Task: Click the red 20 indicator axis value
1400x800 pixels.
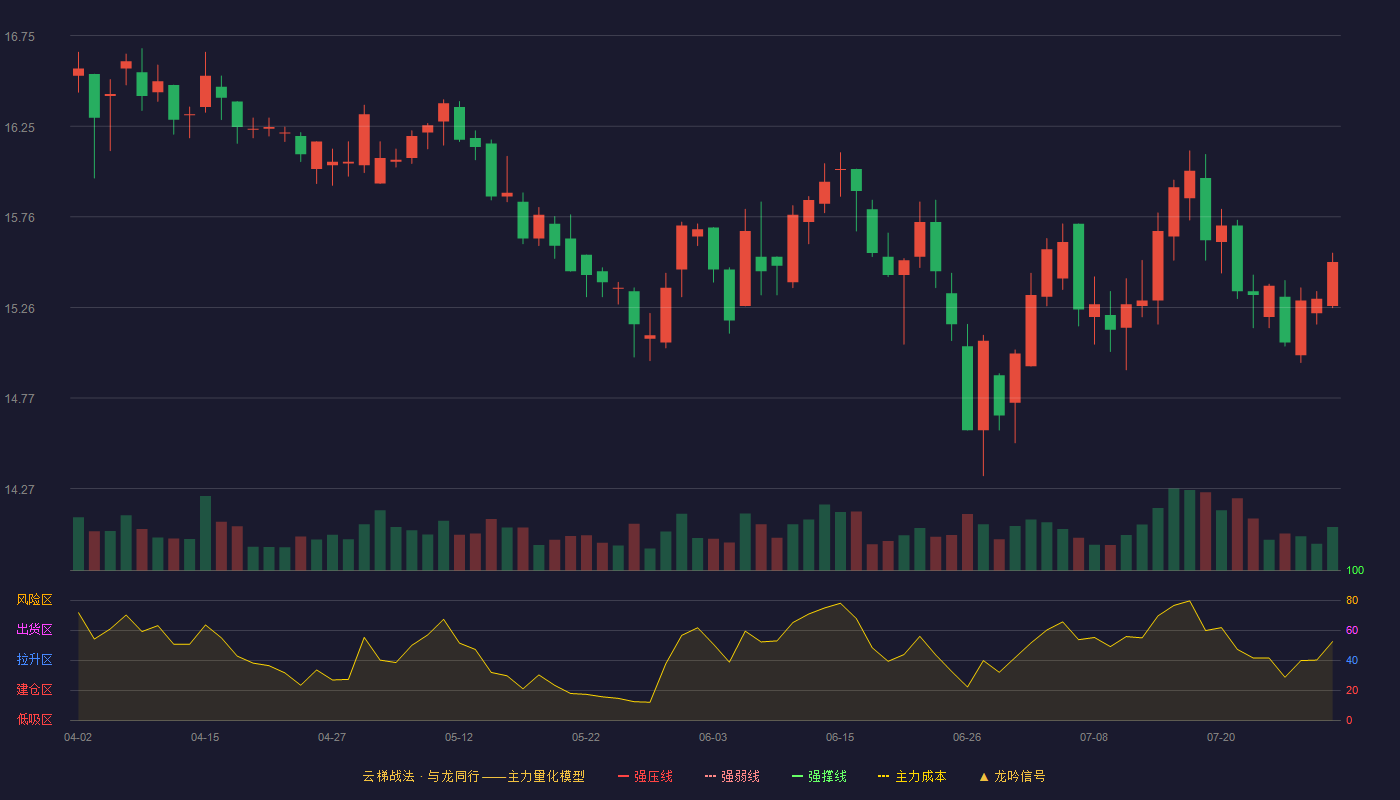Action: [1352, 690]
